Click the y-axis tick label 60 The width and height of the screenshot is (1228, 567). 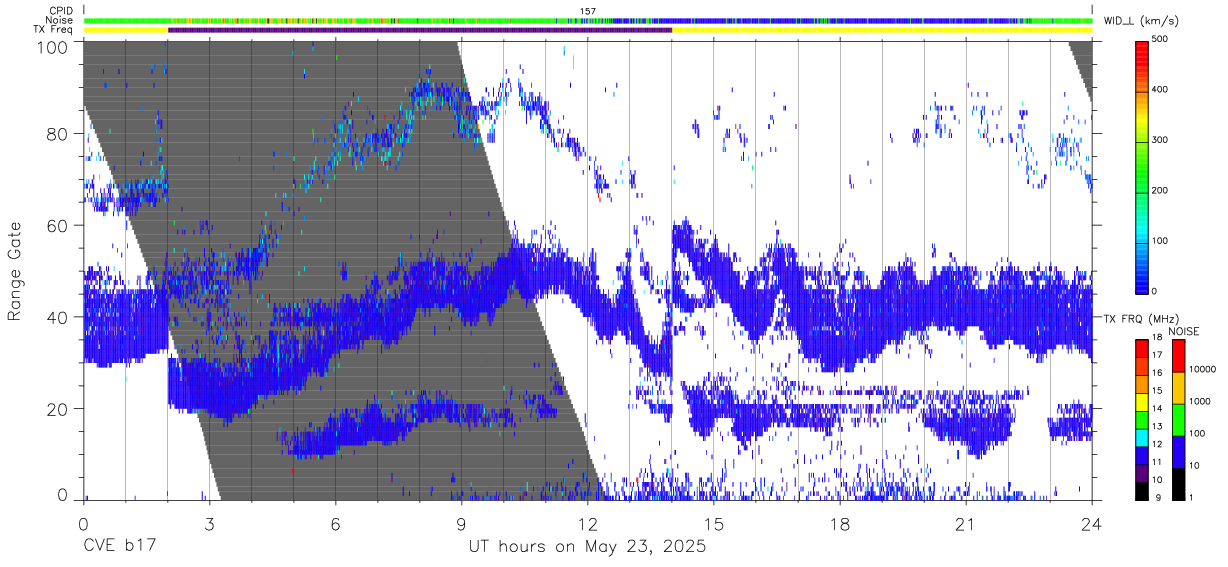59,225
